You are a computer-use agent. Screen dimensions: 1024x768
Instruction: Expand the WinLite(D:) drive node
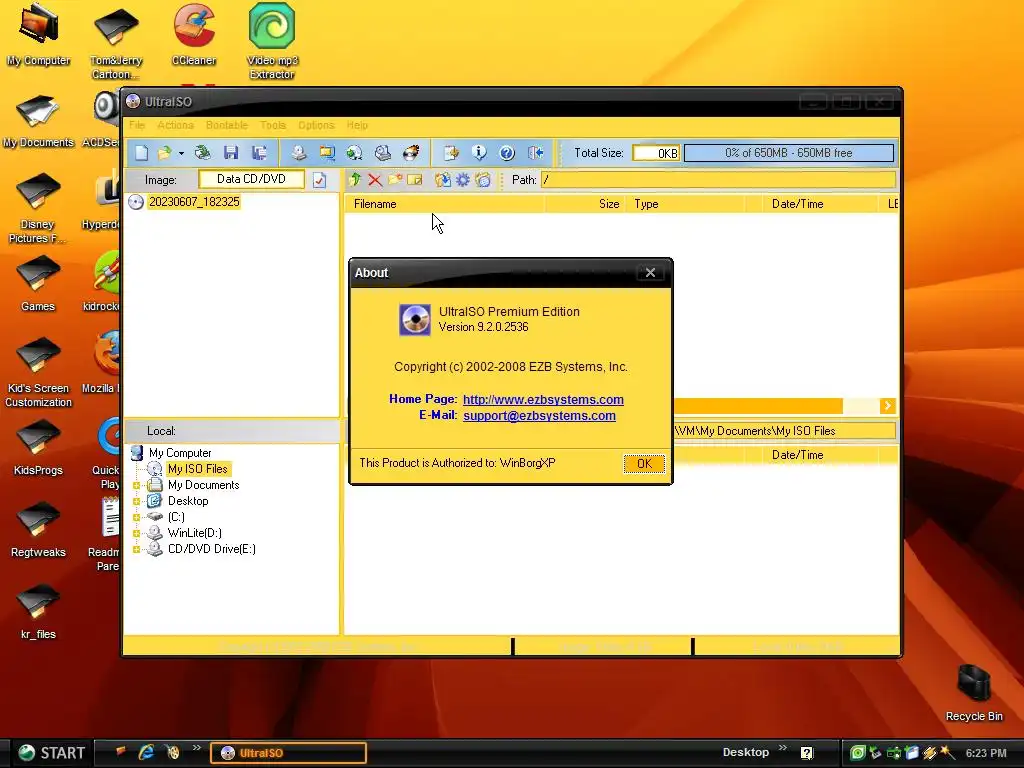tap(136, 534)
